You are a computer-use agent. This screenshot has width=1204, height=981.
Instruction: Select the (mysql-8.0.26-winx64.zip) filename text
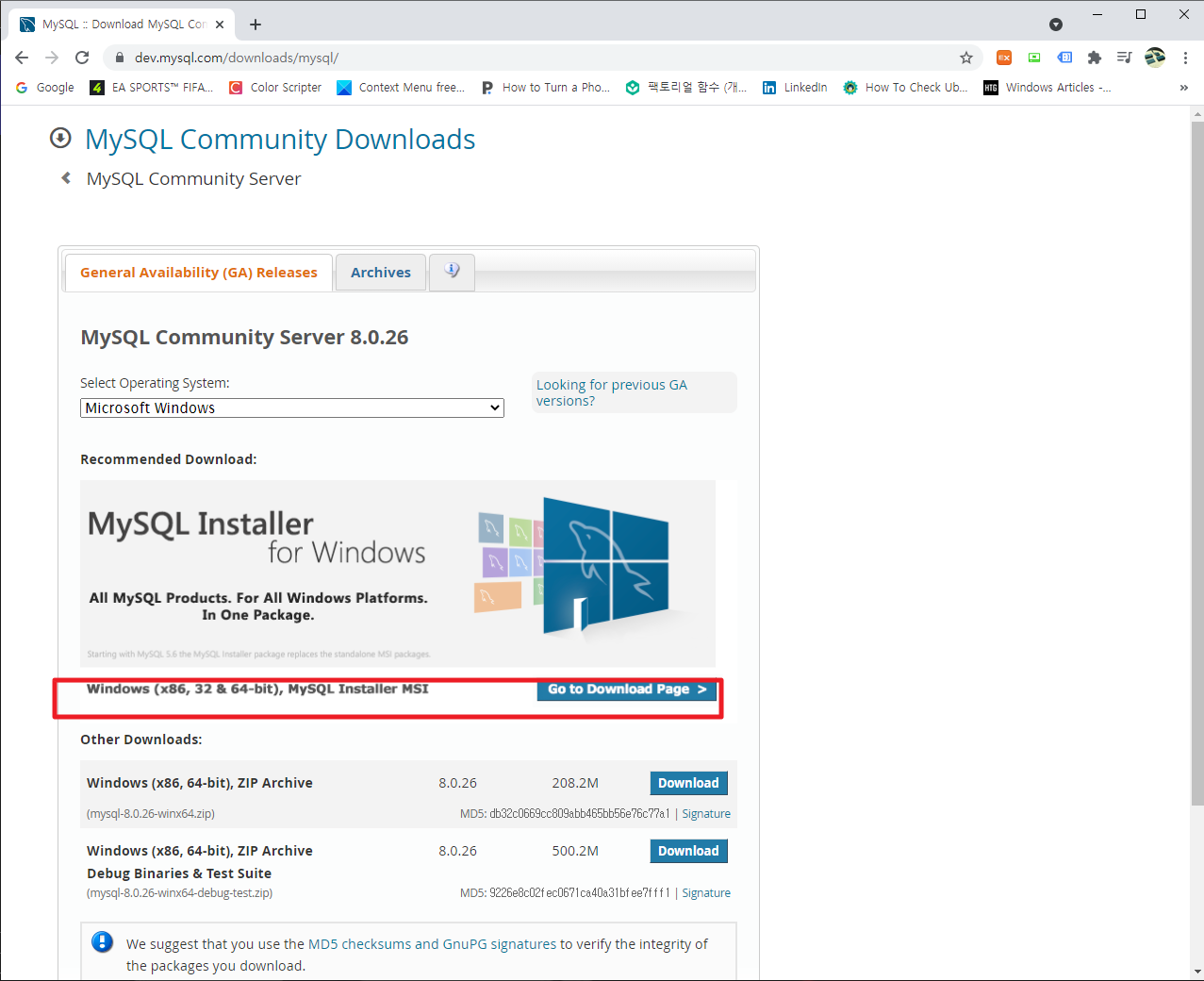pos(151,814)
